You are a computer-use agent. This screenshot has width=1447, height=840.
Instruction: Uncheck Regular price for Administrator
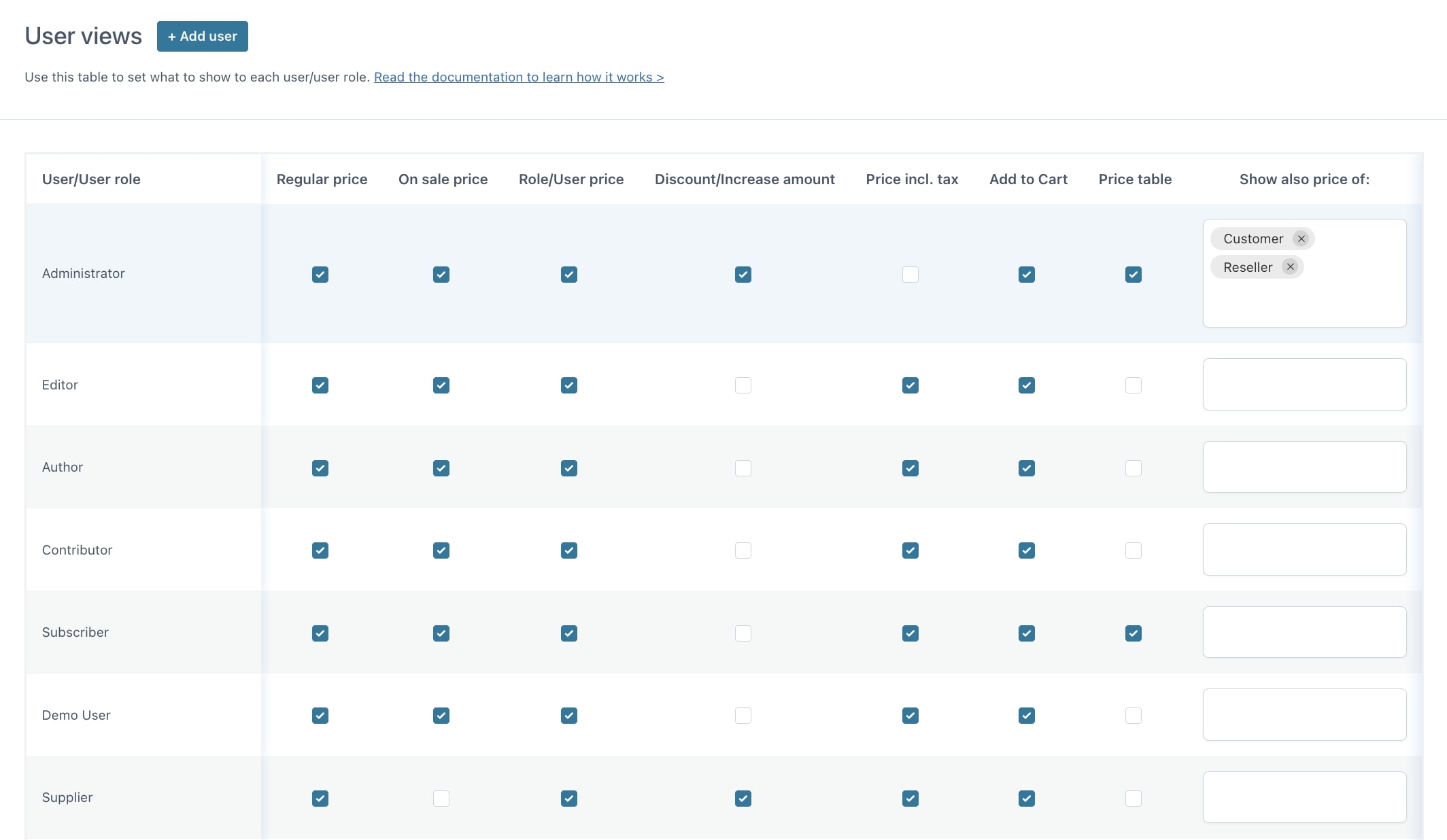point(320,275)
